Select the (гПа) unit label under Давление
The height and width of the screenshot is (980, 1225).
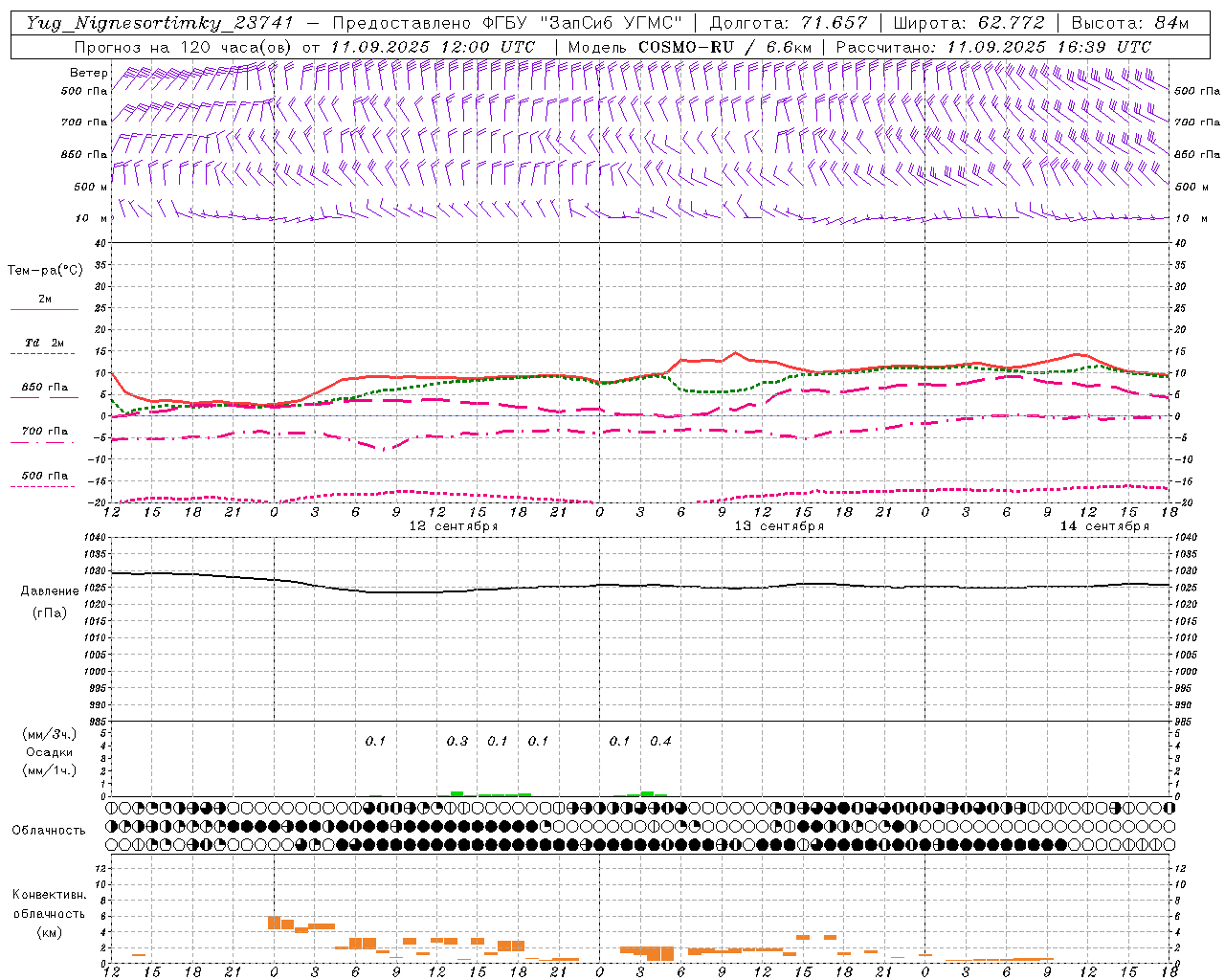click(x=49, y=613)
